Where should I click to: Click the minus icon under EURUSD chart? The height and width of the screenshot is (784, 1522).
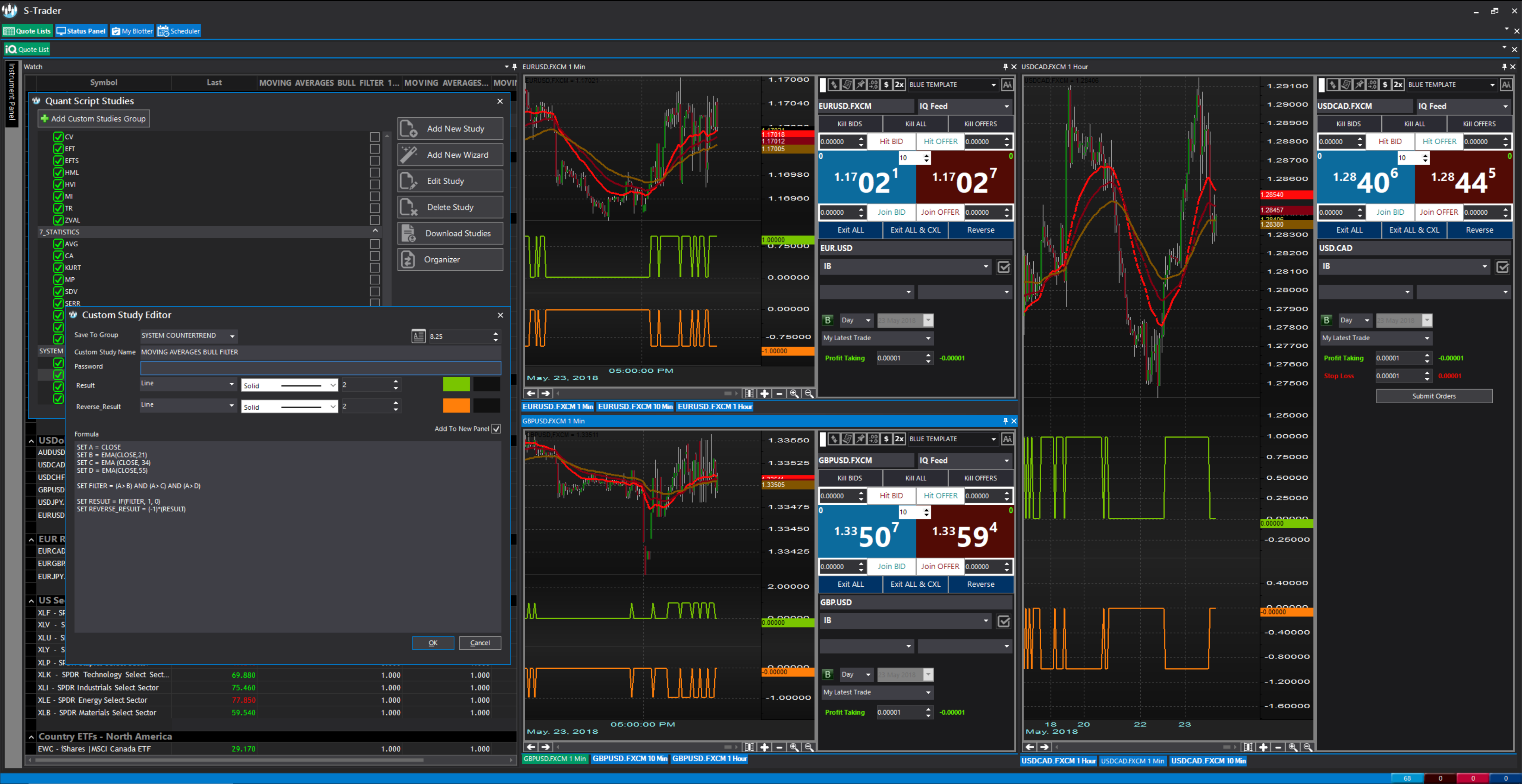779,393
